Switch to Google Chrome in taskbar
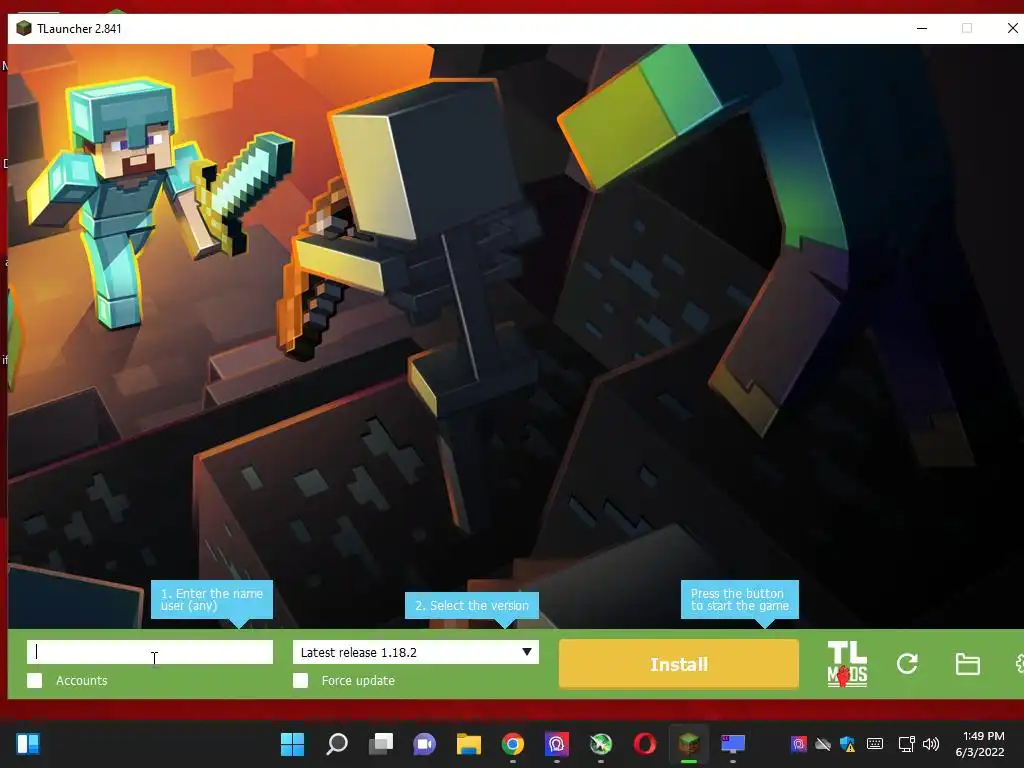The height and width of the screenshot is (768, 1024). pyautogui.click(x=513, y=744)
